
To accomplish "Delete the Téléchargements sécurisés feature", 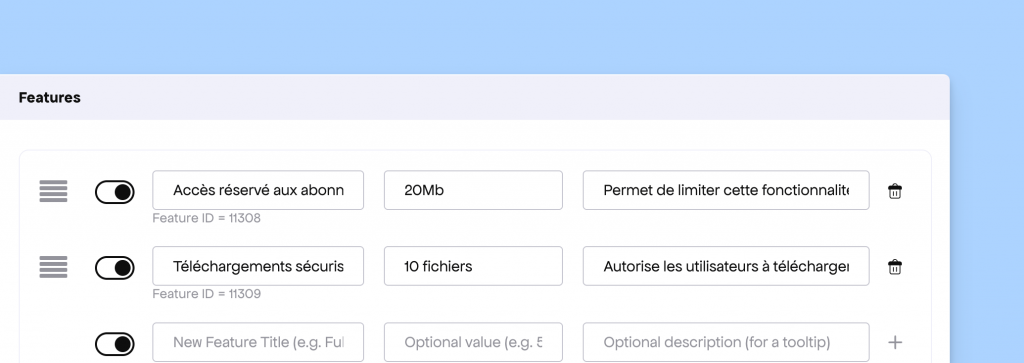I will pos(895,267).
